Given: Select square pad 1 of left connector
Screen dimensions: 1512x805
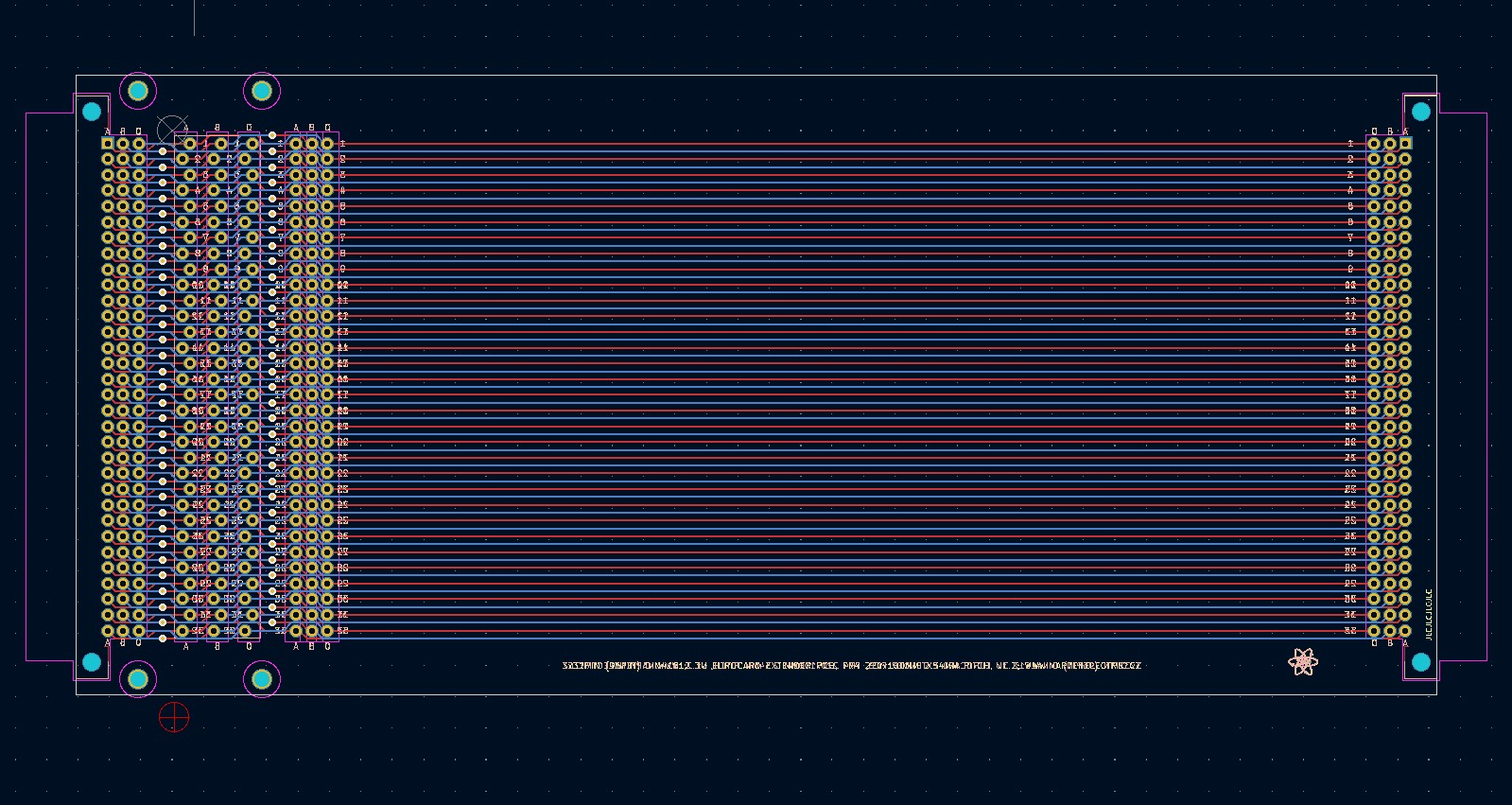Looking at the screenshot, I should point(108,143).
